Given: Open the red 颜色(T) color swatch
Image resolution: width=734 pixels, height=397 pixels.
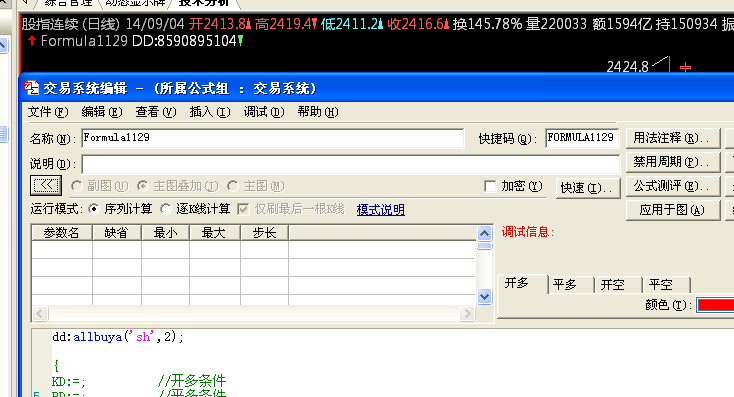Looking at the screenshot, I should click(715, 305).
